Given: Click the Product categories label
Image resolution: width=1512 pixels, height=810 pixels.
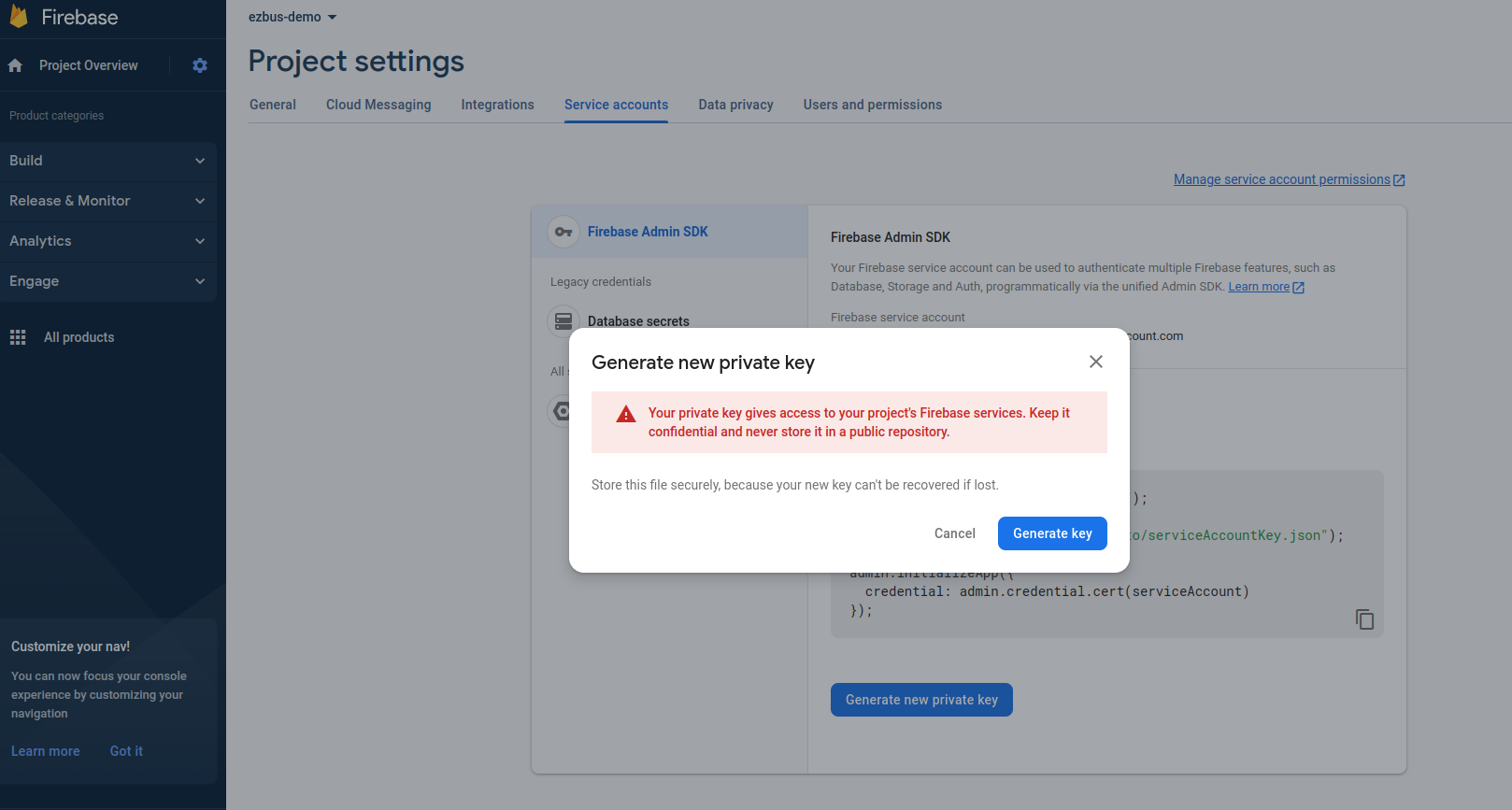Looking at the screenshot, I should [x=56, y=116].
